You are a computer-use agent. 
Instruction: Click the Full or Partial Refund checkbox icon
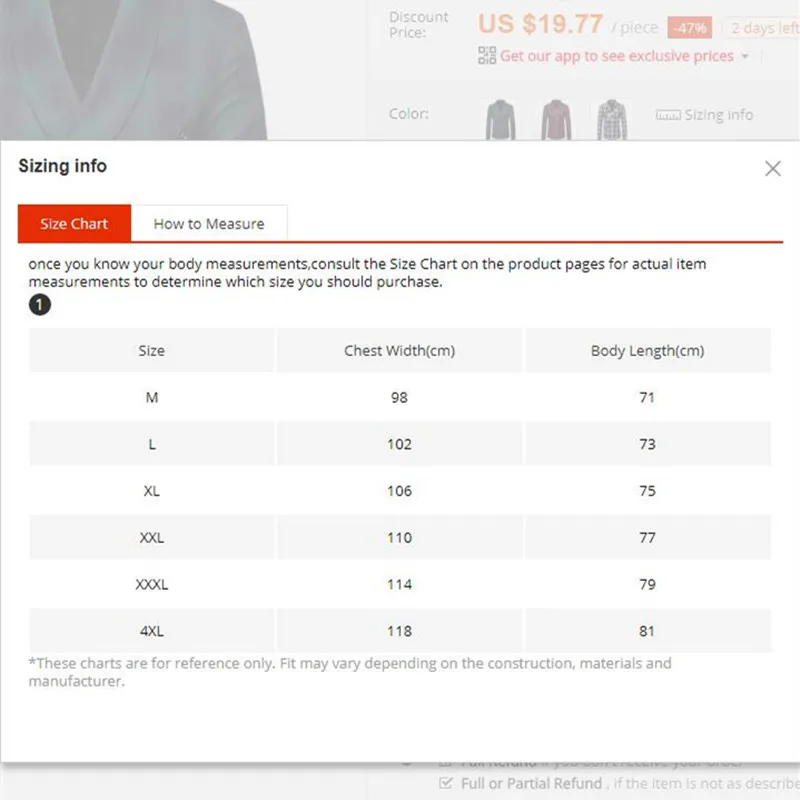444,781
